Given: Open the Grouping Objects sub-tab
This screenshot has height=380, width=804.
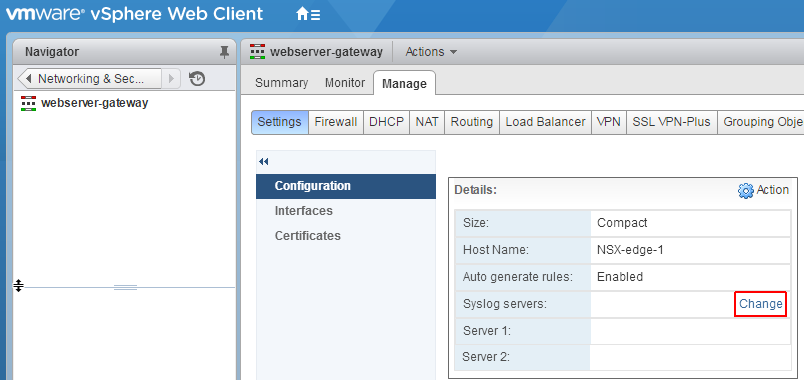Looking at the screenshot, I should tap(761, 122).
